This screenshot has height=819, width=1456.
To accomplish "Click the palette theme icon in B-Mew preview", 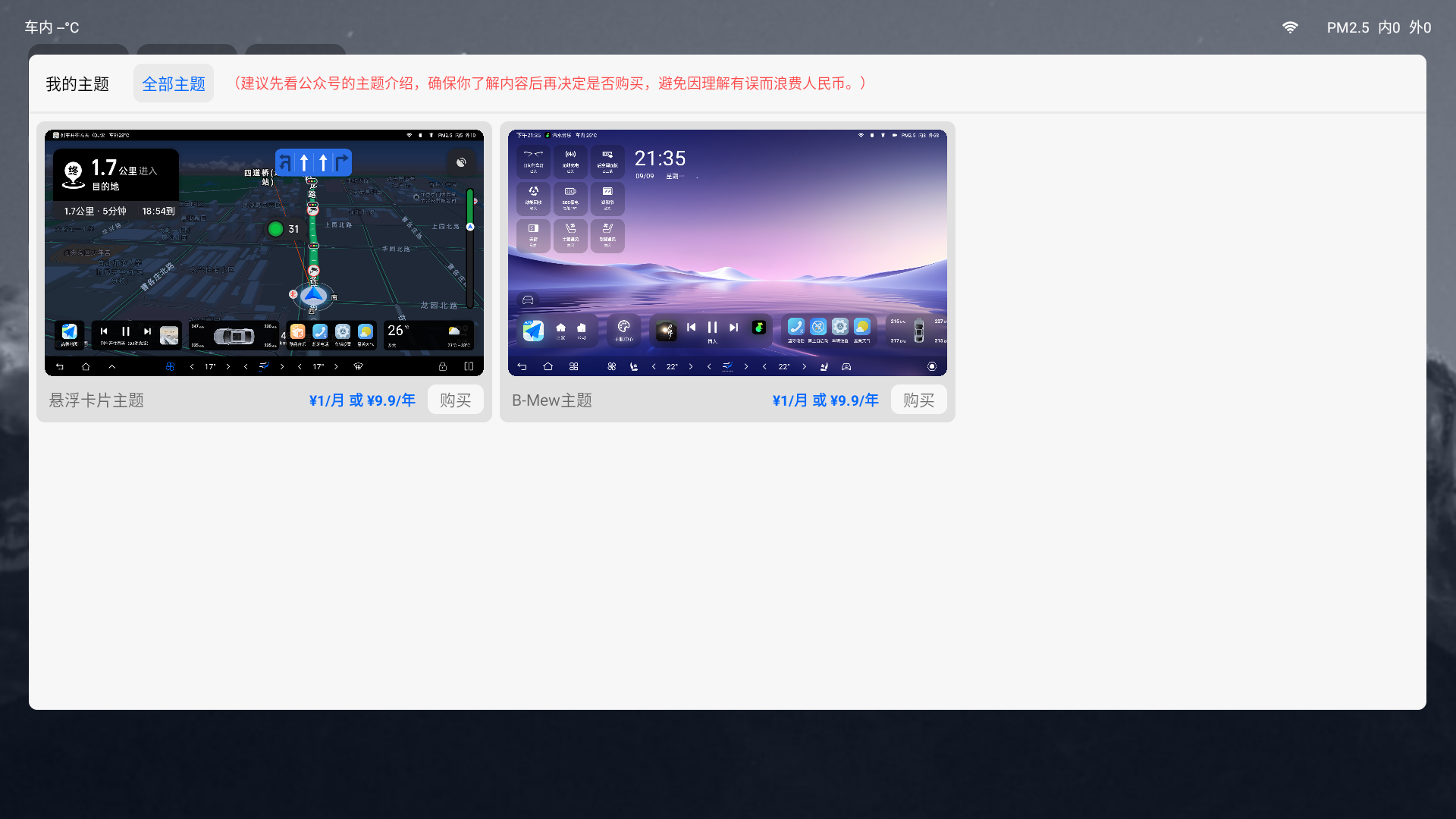I will click(x=623, y=327).
